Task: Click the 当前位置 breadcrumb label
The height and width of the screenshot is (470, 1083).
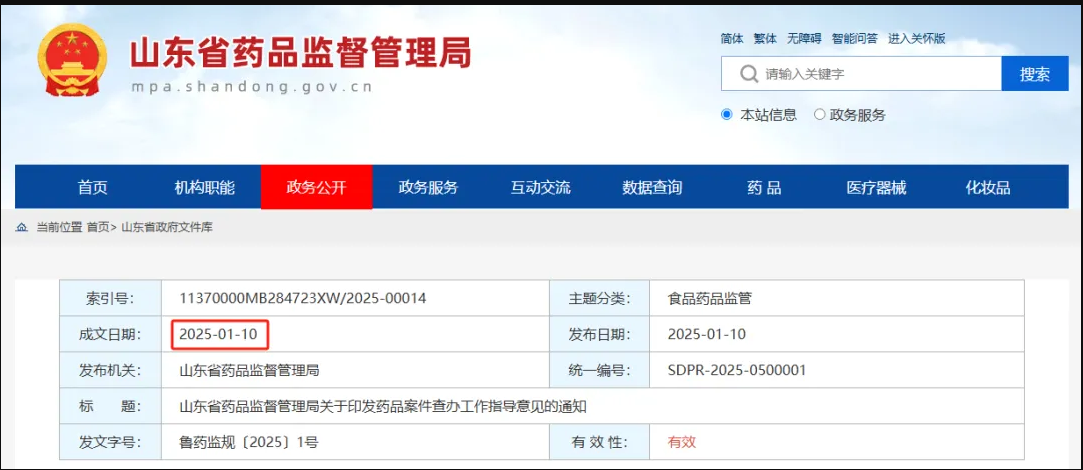Action: [x=59, y=227]
